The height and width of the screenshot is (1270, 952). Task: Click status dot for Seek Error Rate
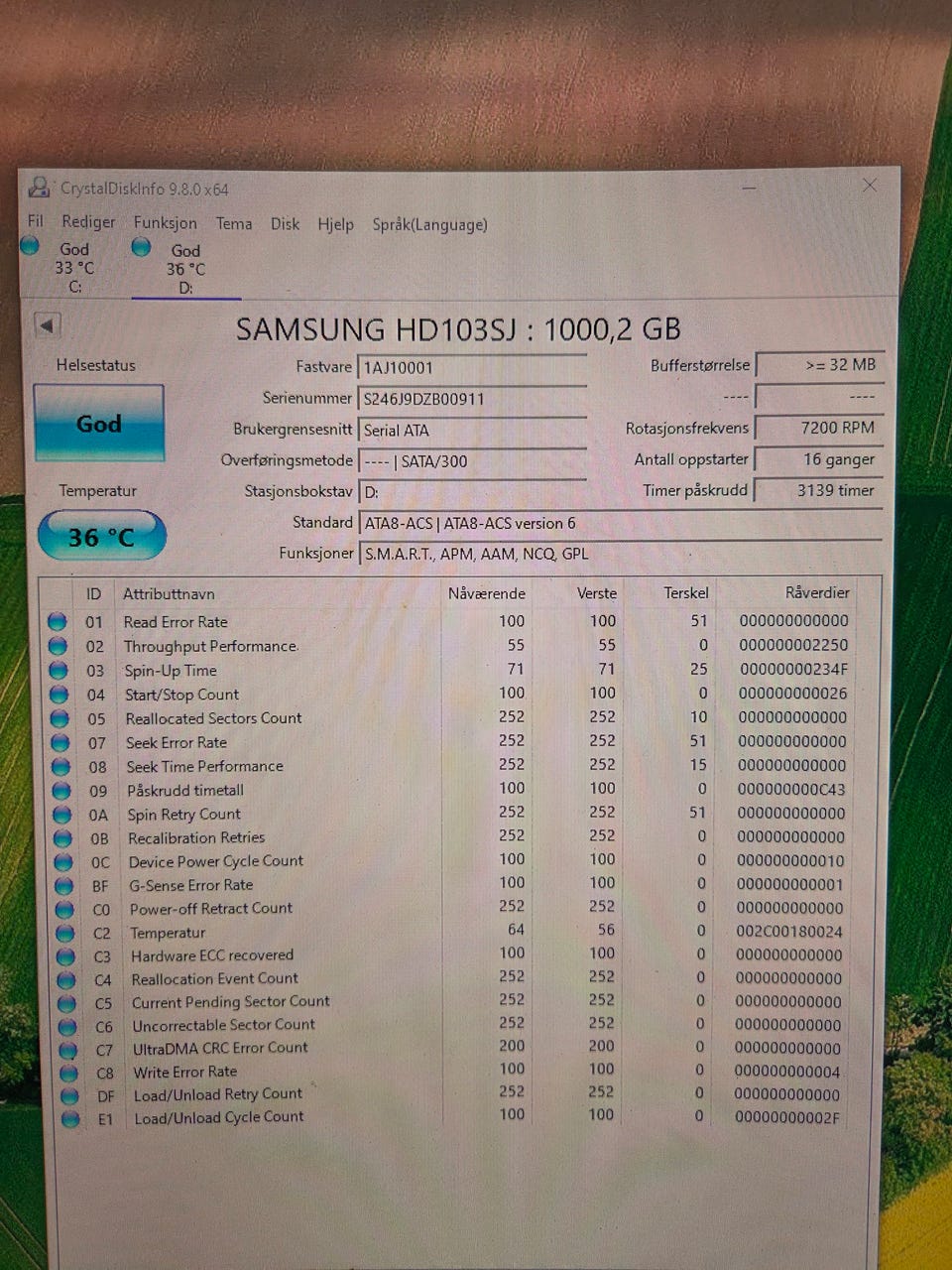60,742
